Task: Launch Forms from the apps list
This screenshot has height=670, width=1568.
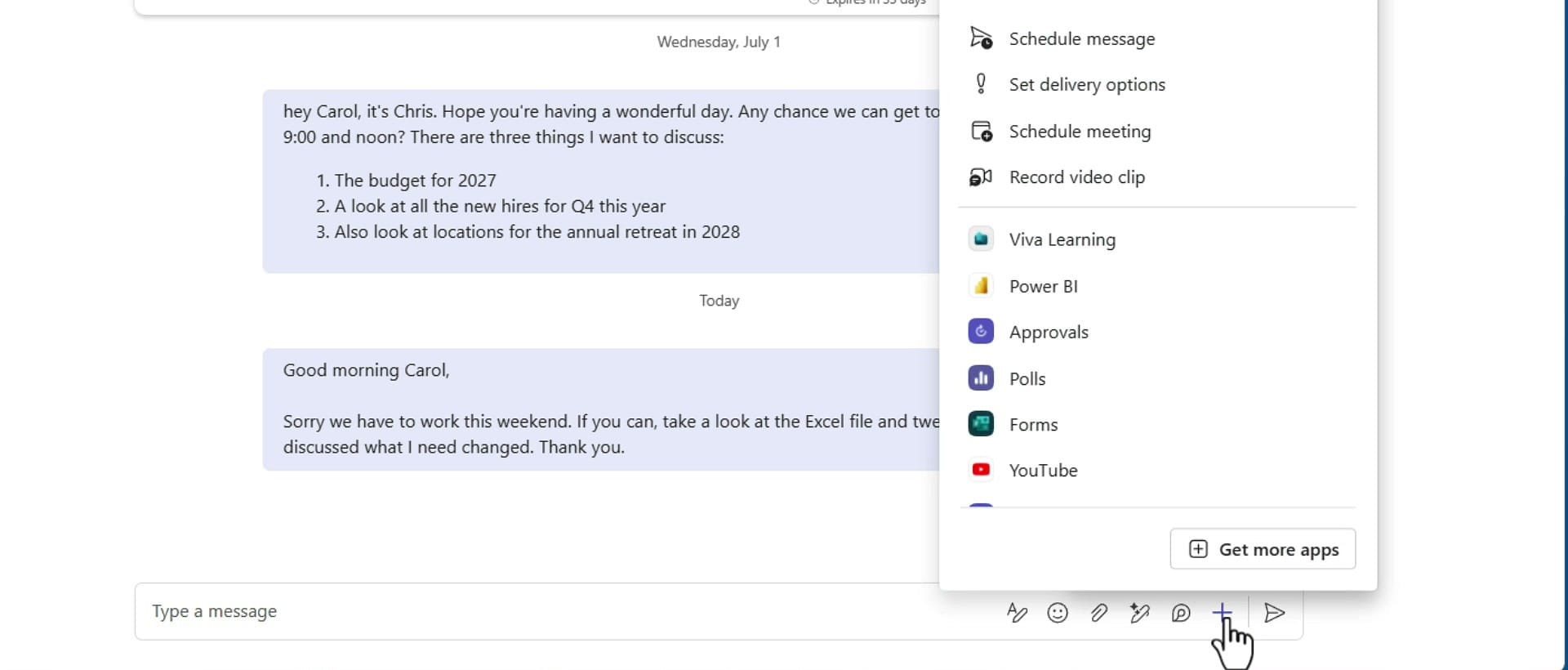Action: [x=1157, y=424]
